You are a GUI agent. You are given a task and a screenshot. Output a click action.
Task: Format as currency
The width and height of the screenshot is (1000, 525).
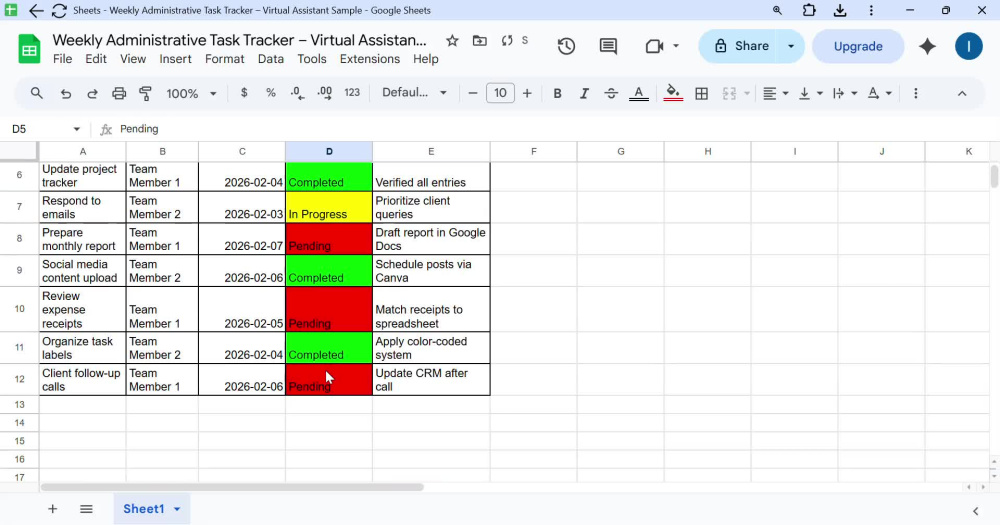tap(244, 93)
